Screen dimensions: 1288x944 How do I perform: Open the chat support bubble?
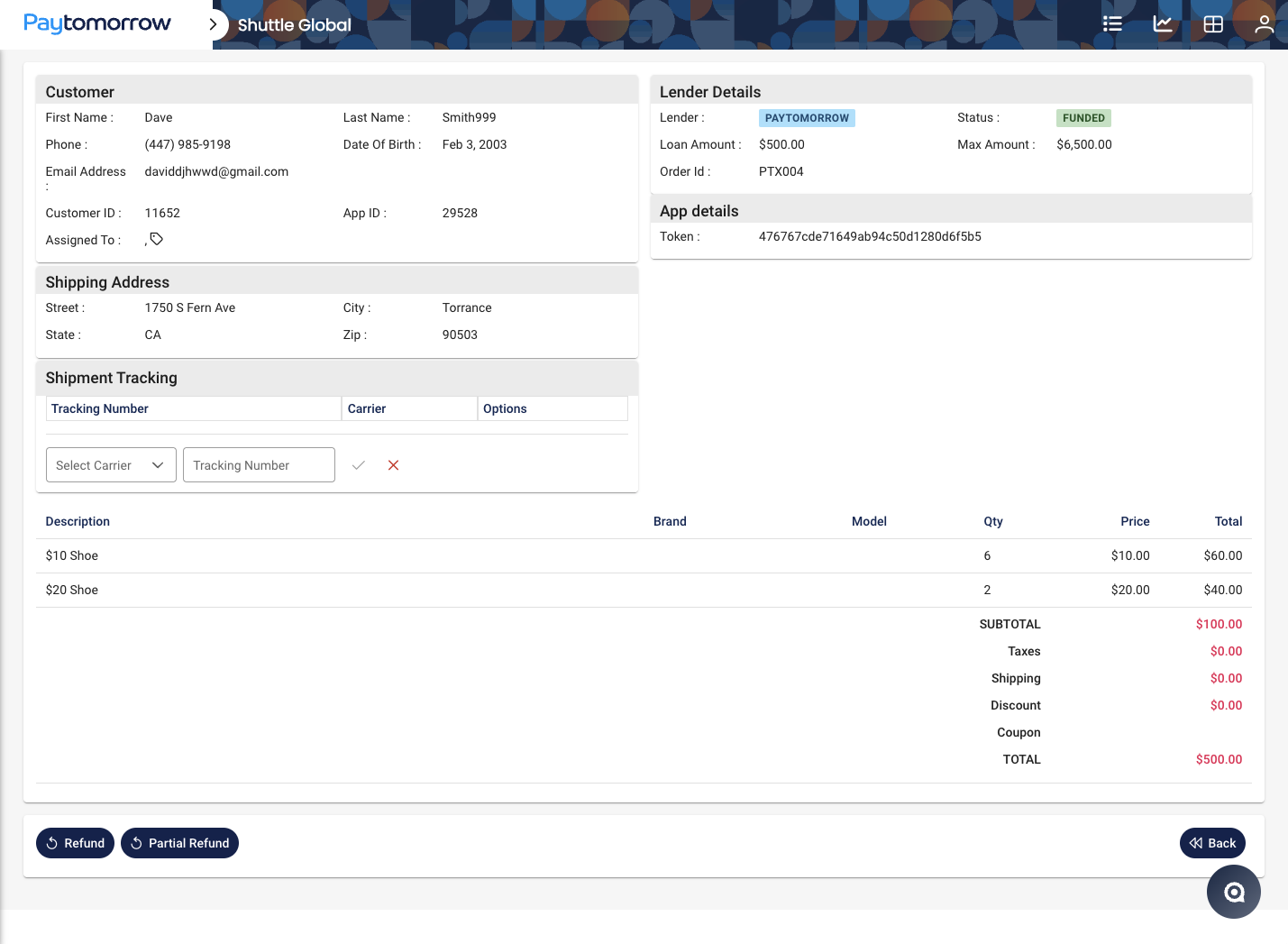pos(1234,892)
